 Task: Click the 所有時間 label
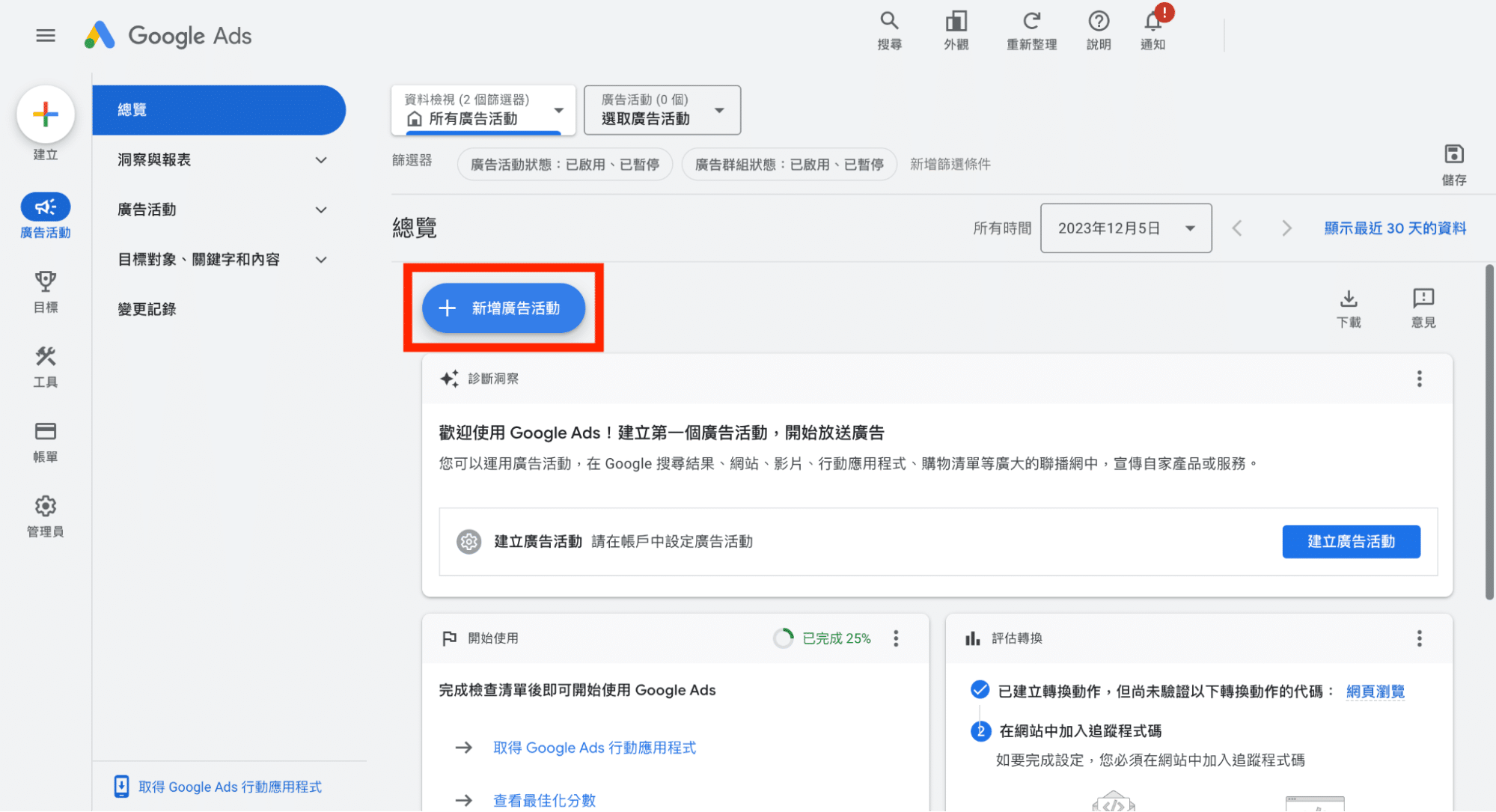pos(1002,228)
